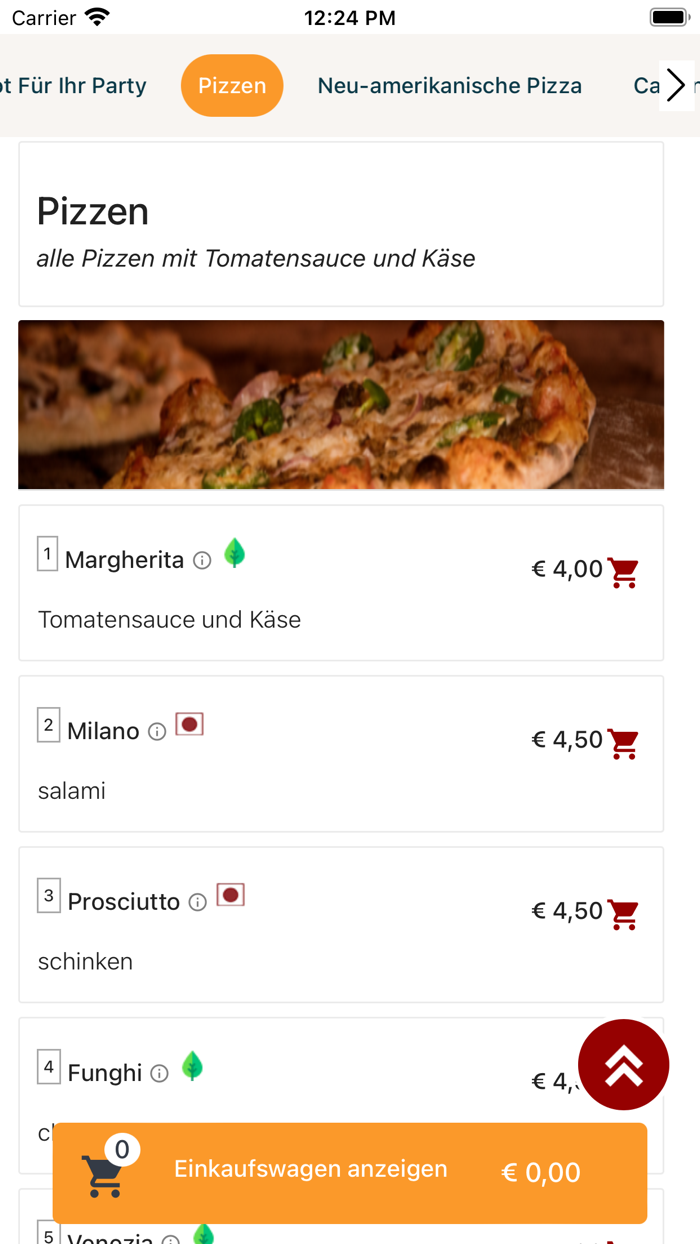The width and height of the screenshot is (700, 1244).
Task: Expand more categories with the right chevron
Action: (676, 85)
